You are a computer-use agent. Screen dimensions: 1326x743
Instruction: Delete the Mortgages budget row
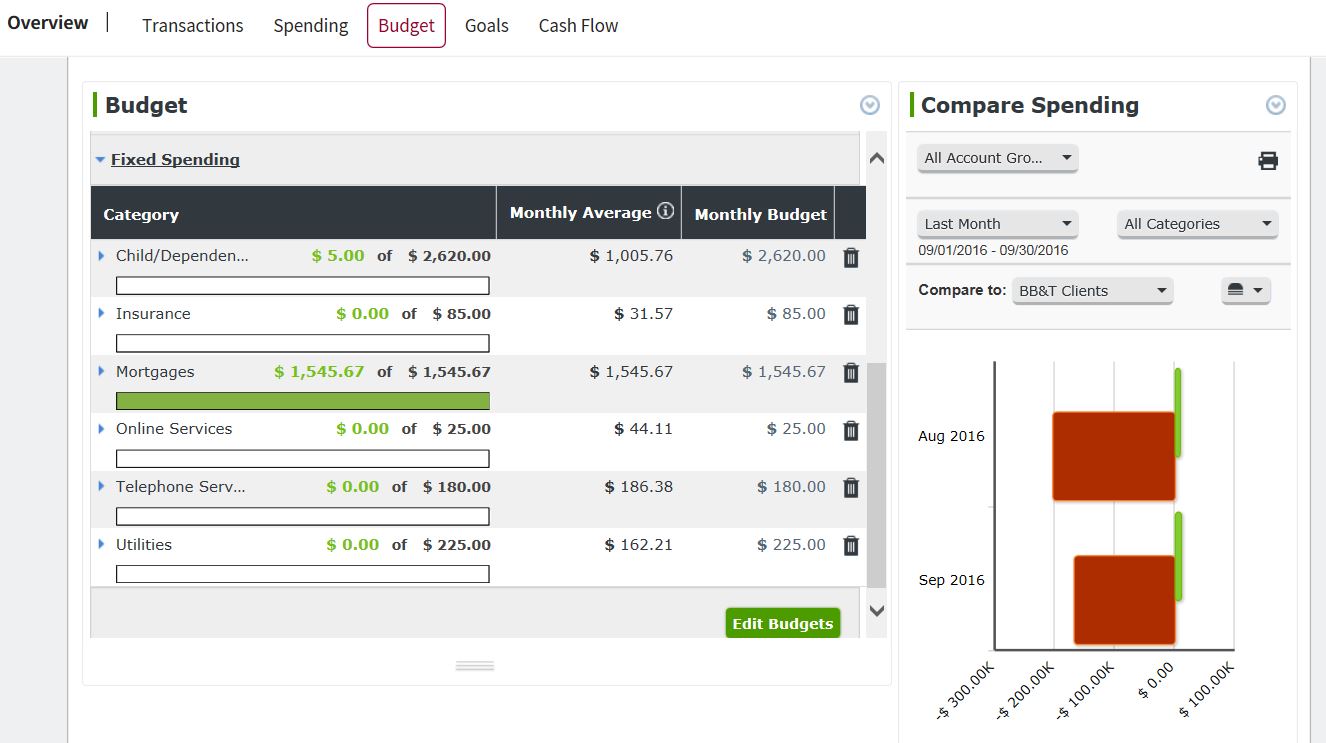point(851,373)
